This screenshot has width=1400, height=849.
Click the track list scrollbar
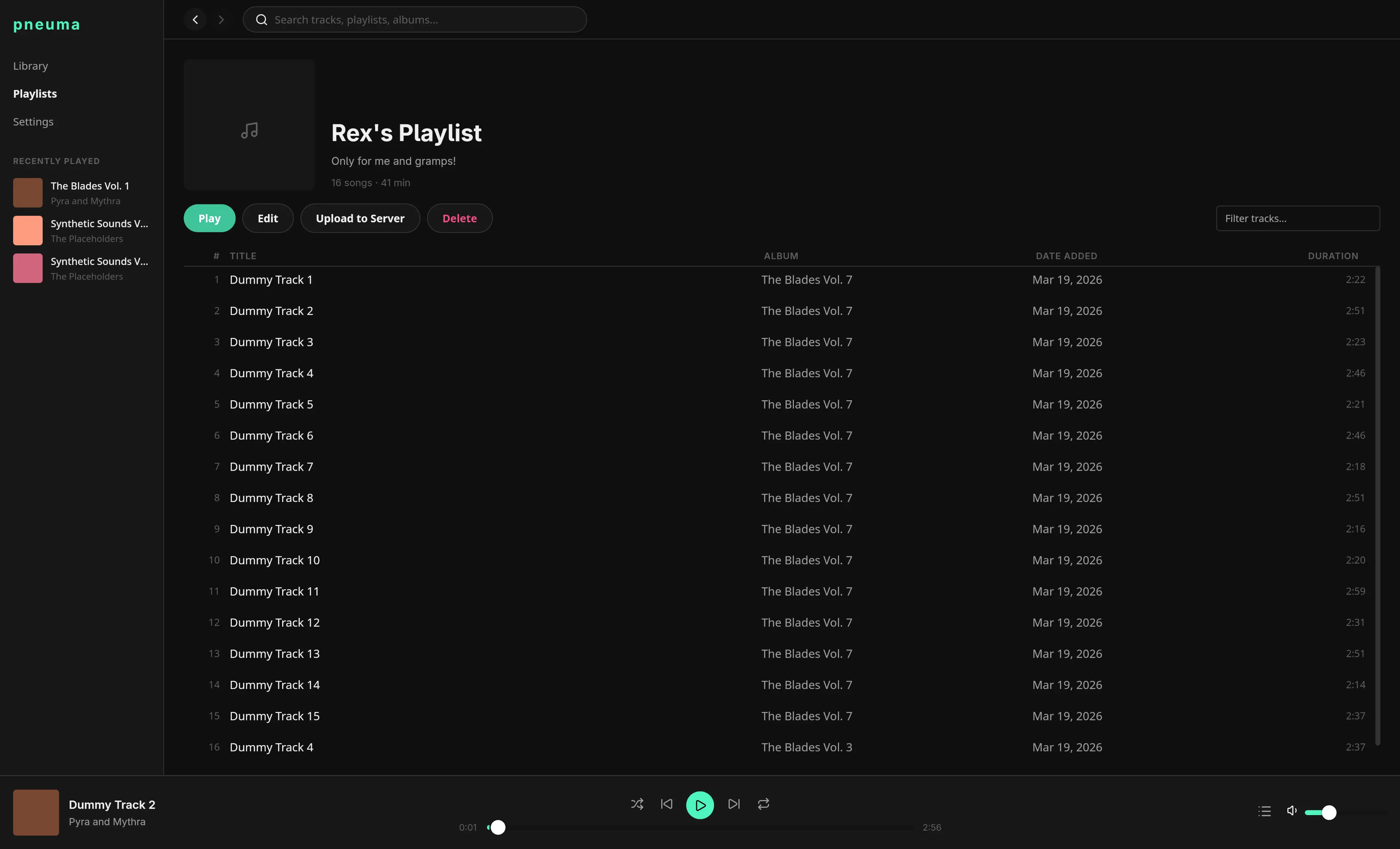pyautogui.click(x=1377, y=506)
